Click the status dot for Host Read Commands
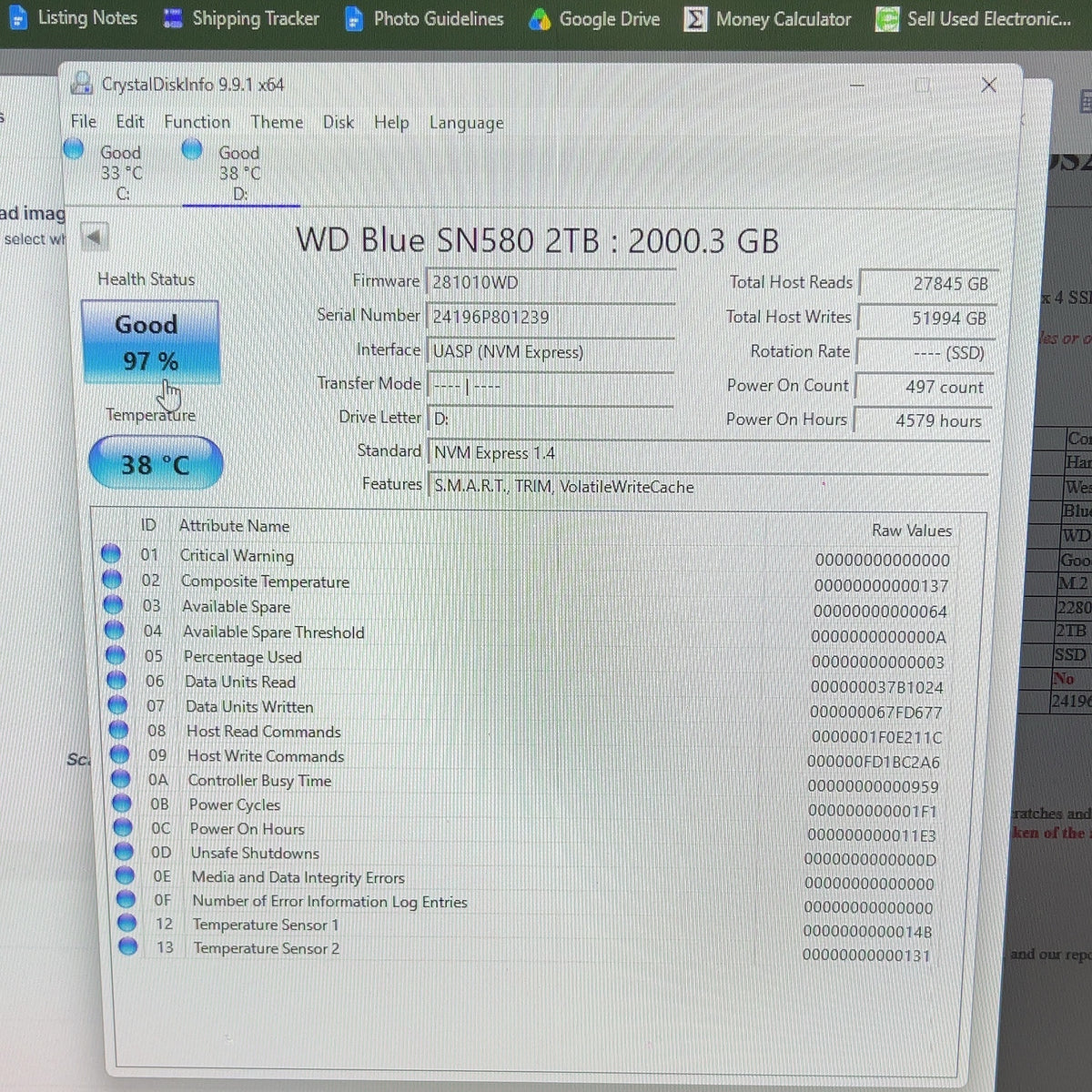Image resolution: width=1092 pixels, height=1092 pixels. [118, 729]
